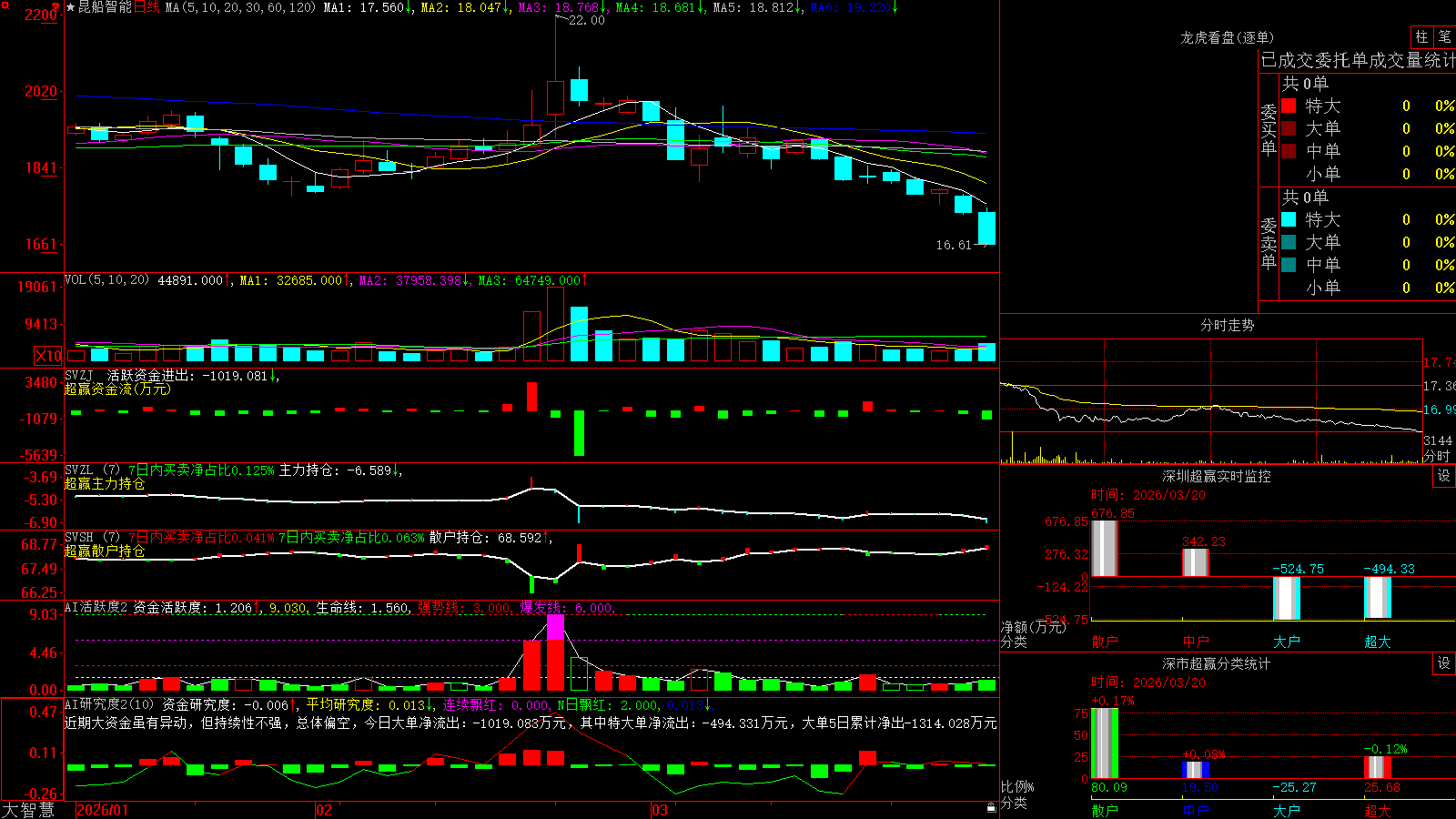Screen dimensions: 1456x819
Task: Click the SVZL (7) indicator name
Action: (x=92, y=470)
